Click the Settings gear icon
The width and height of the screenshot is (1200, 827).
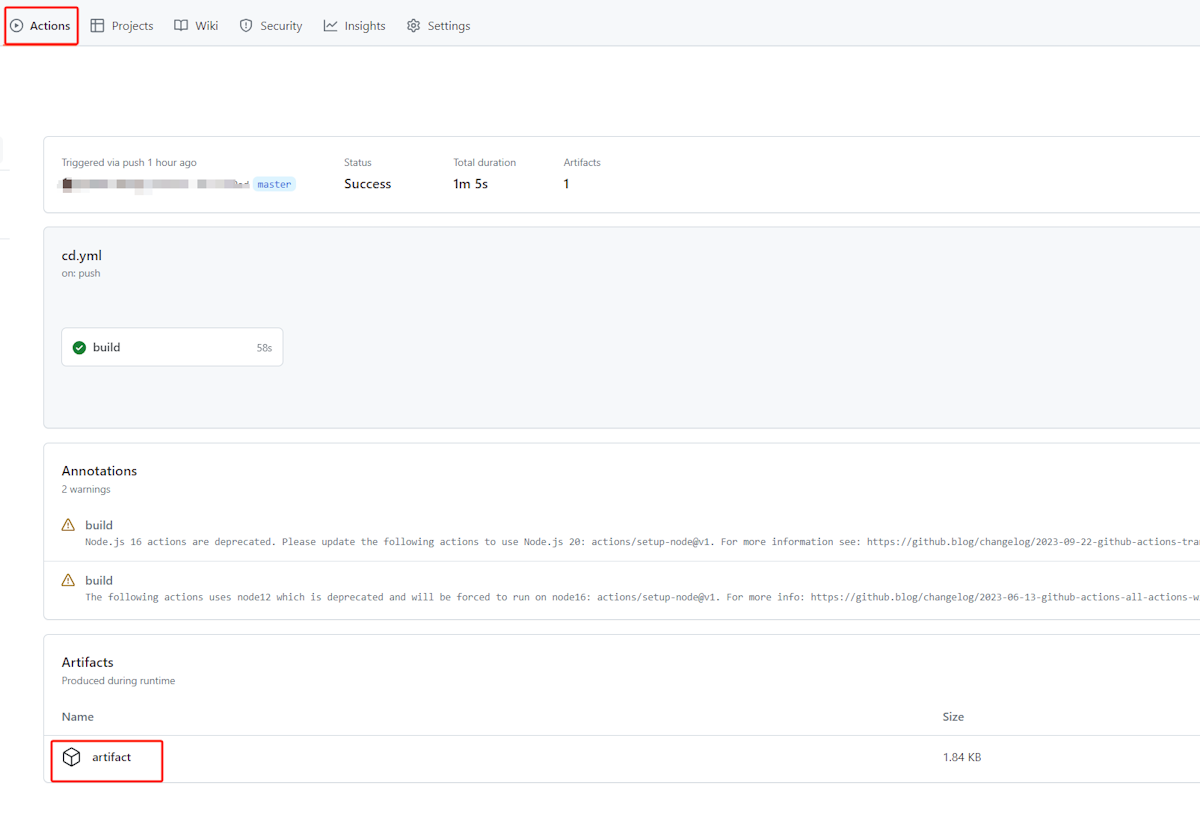pyautogui.click(x=413, y=25)
